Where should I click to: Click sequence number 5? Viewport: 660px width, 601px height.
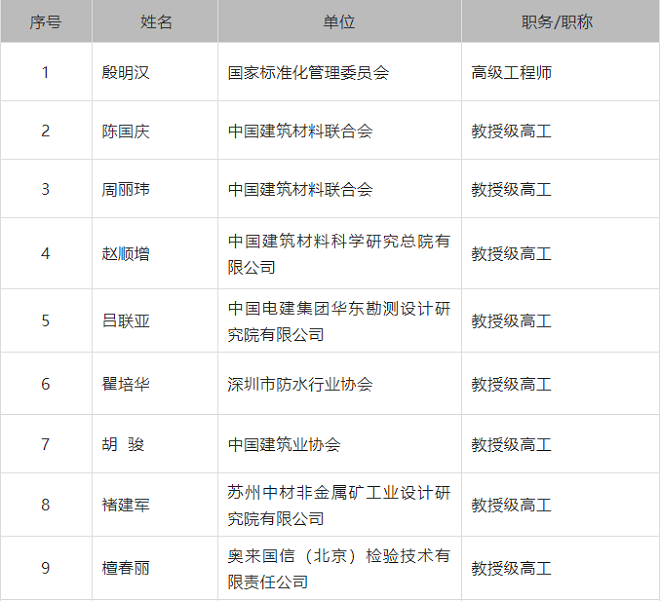(45, 321)
